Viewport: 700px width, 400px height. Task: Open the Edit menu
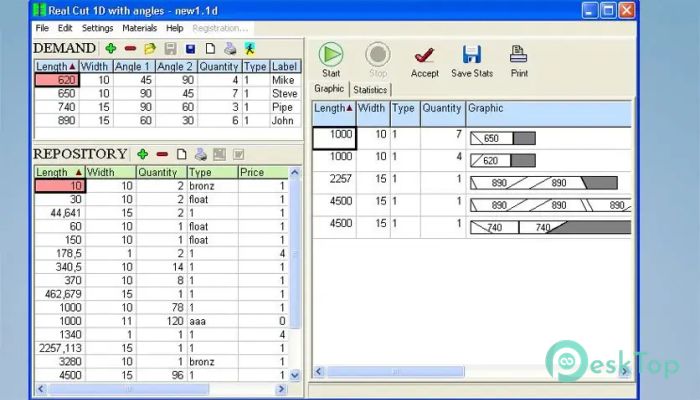pos(65,28)
